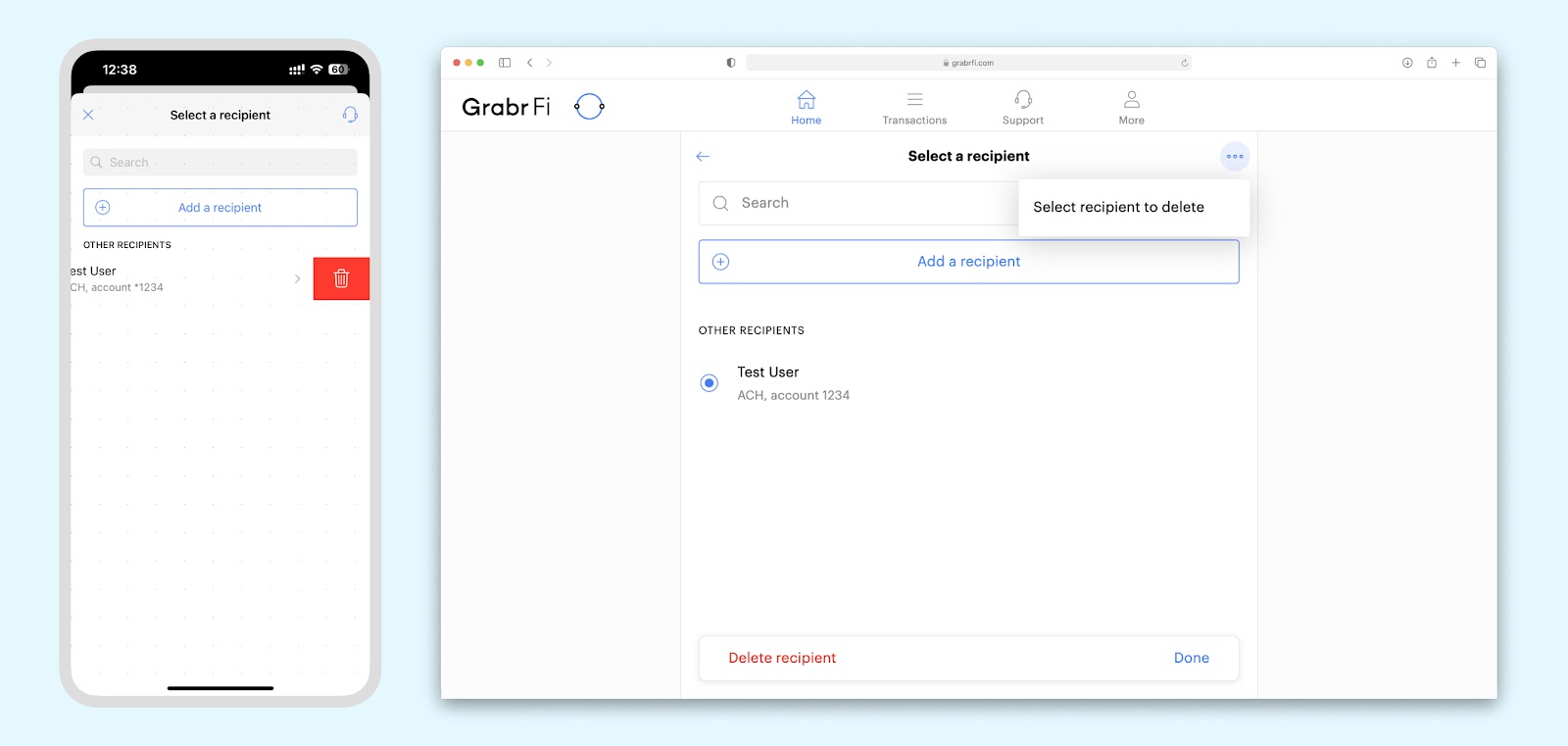Go back with the blue arrow
Screen dimensions: 1568x746
(x=703, y=156)
